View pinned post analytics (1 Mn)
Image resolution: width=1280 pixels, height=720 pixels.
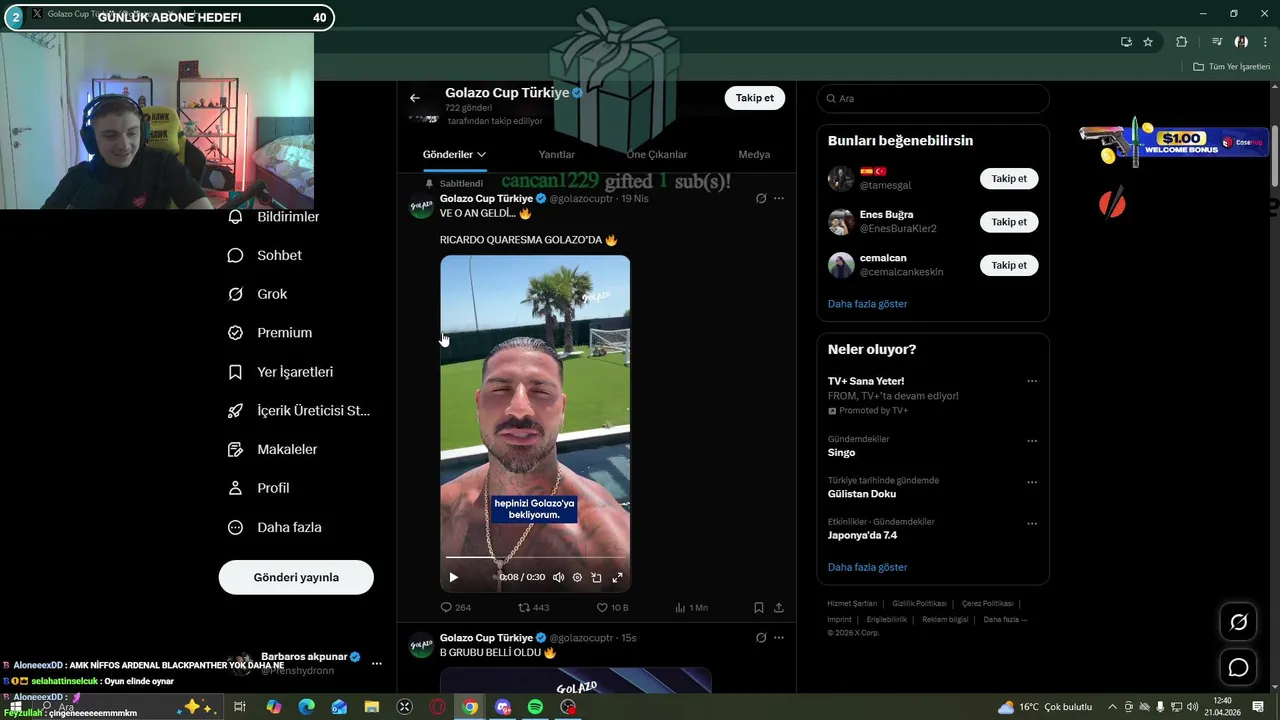pyautogui.click(x=691, y=607)
